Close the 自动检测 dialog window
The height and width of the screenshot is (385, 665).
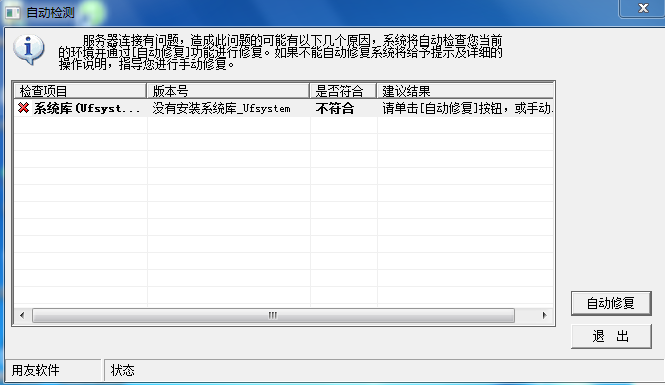click(643, 8)
